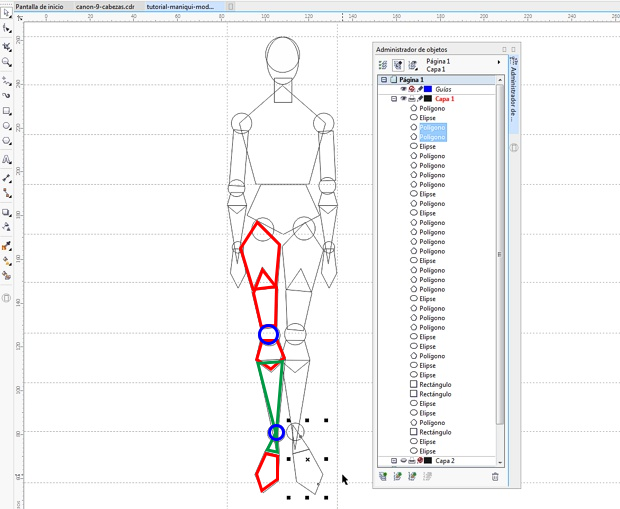Select the Página 1 tree row
620x509 pixels.
tap(437, 79)
